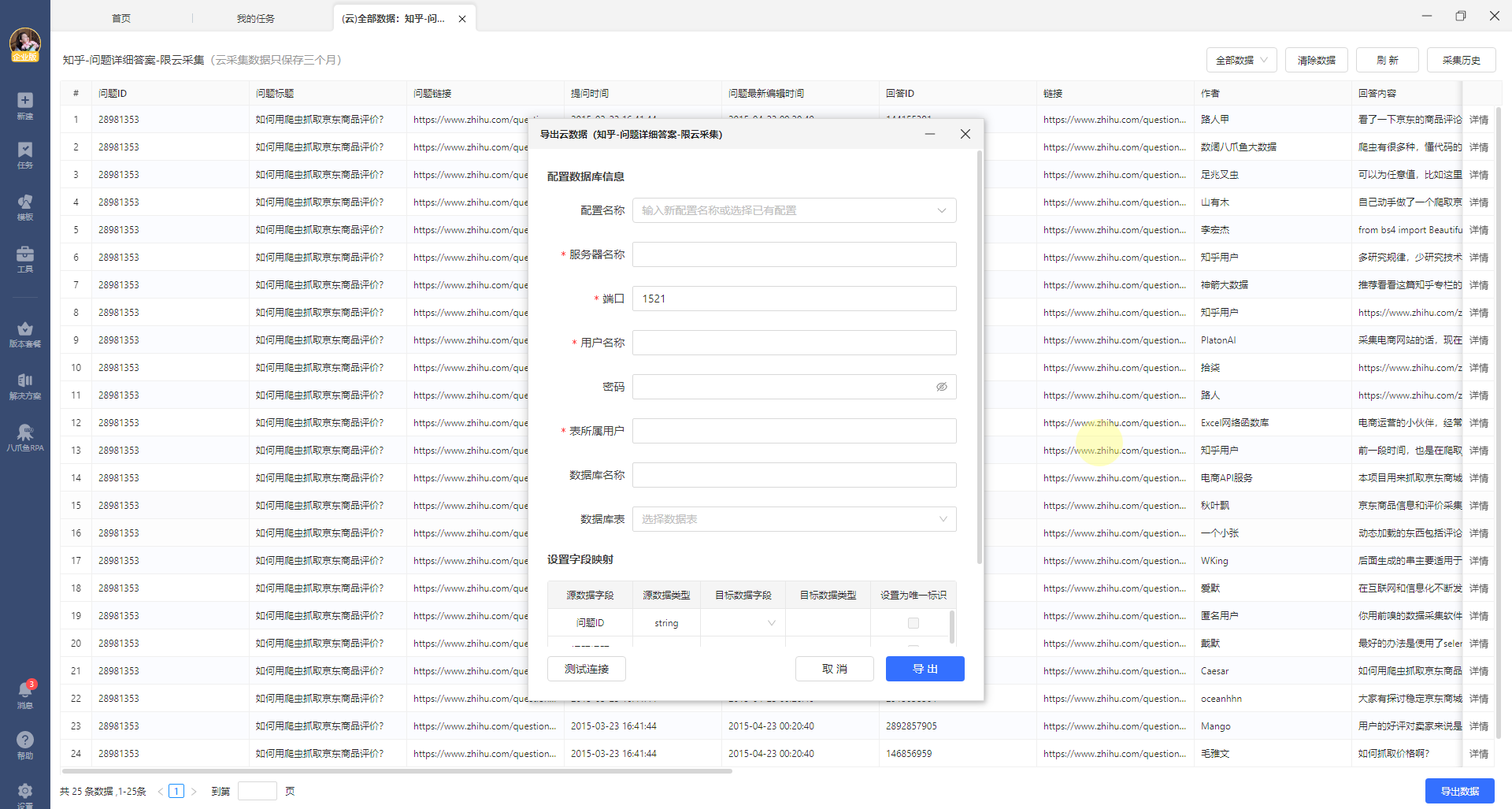Click the export dialog vertical scrollbar

[979, 358]
